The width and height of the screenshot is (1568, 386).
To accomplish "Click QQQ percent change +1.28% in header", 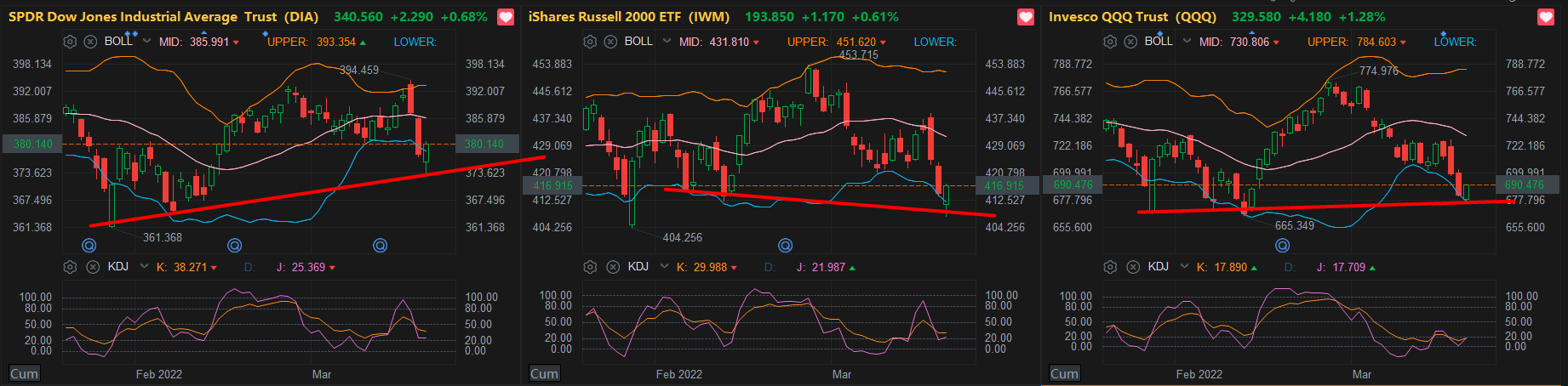I will tap(1362, 17).
